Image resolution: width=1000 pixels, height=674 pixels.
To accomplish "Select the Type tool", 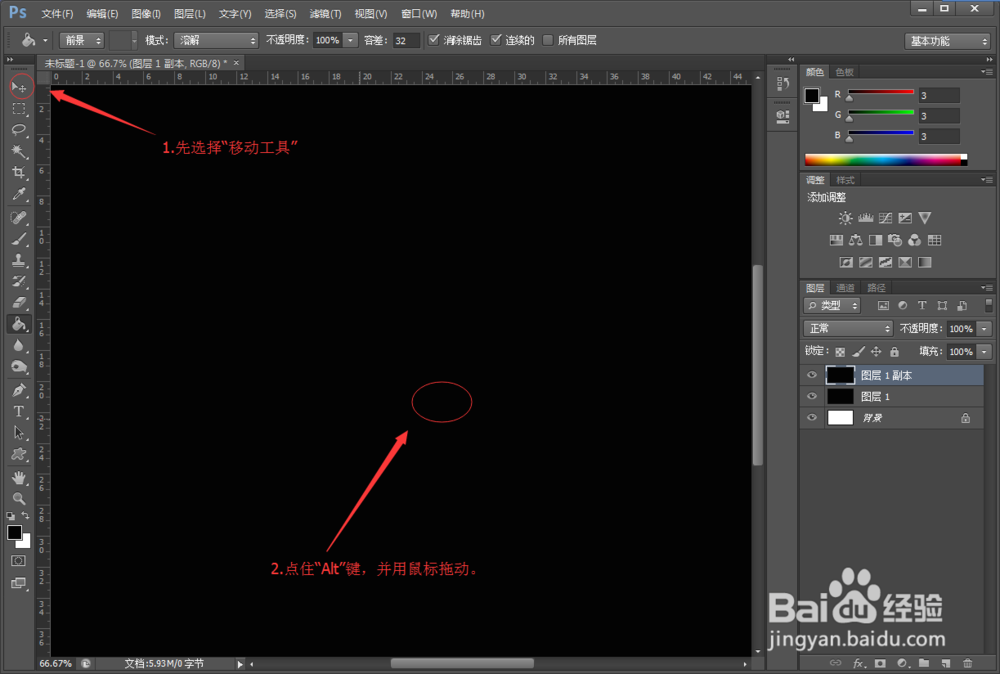I will [20, 411].
